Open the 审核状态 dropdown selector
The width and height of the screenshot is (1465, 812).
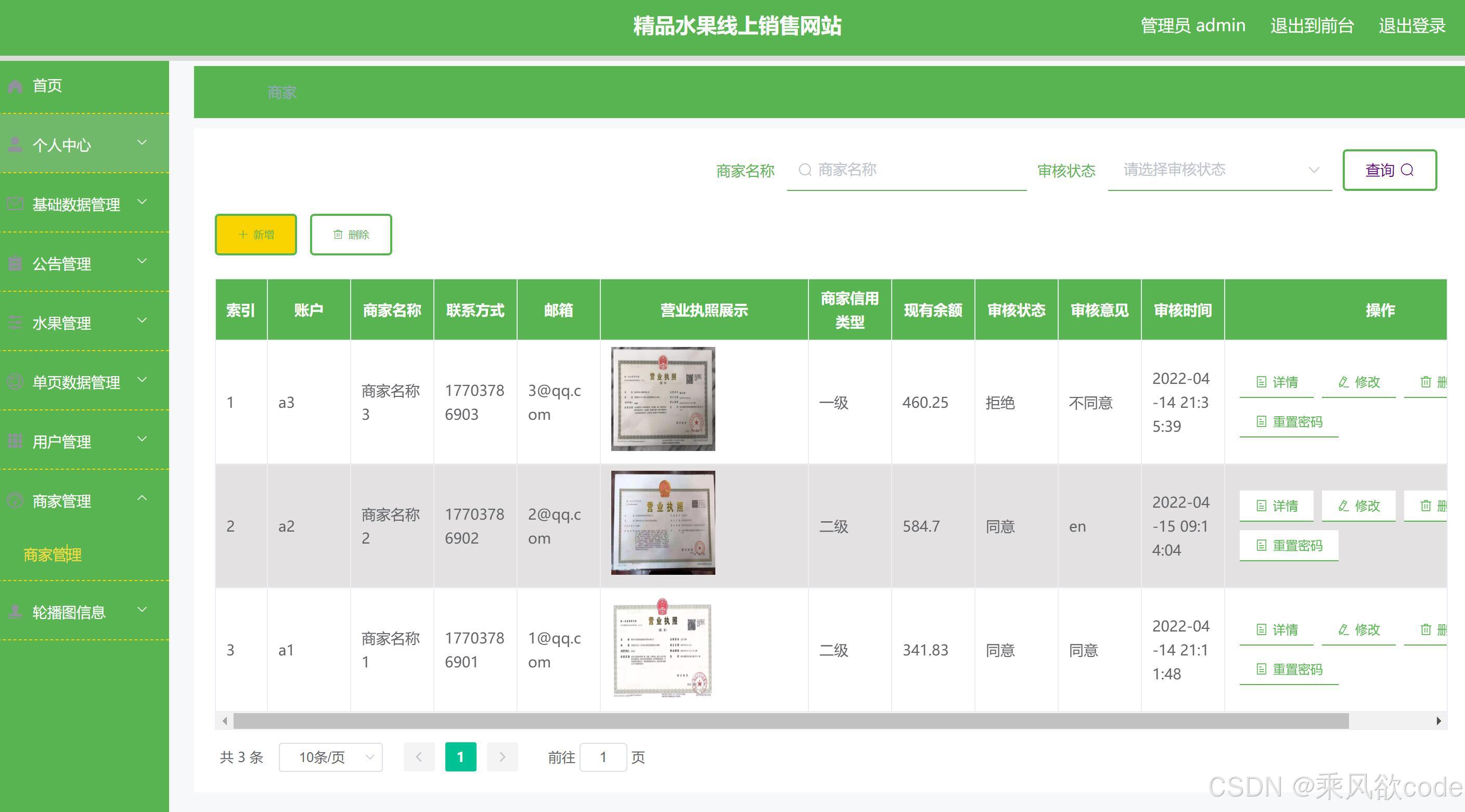pos(1219,170)
